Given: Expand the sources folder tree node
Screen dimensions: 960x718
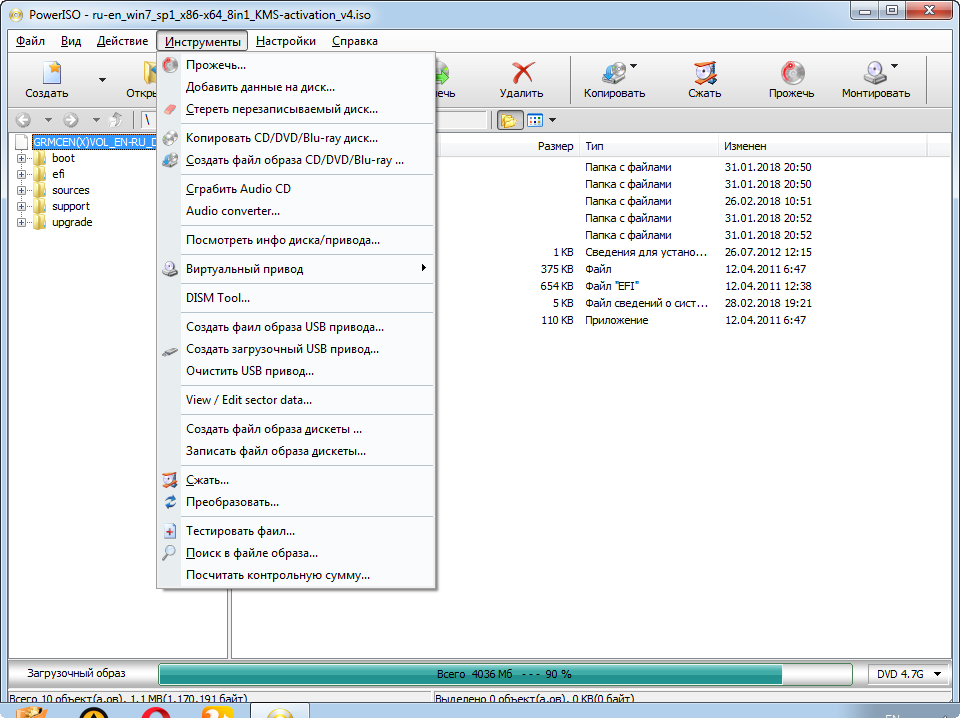Looking at the screenshot, I should click(x=21, y=190).
